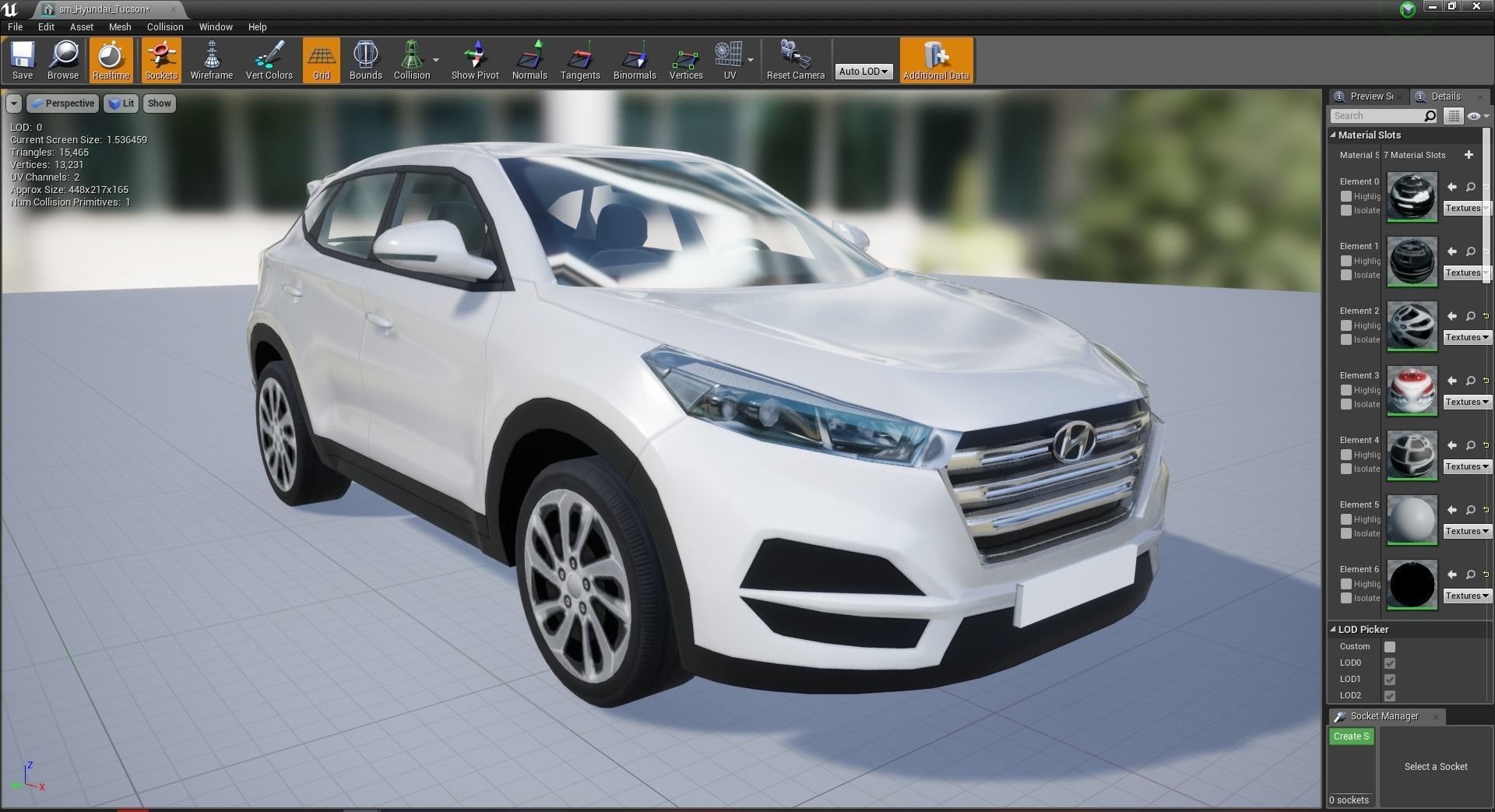Enable Wireframe view

[212, 60]
